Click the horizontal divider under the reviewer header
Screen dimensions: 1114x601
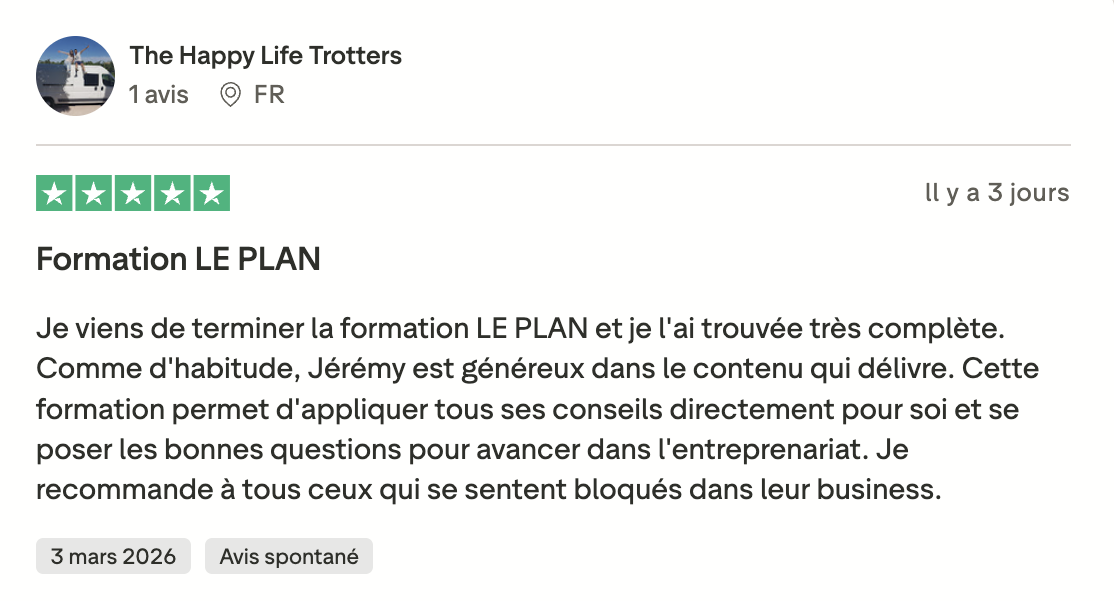[553, 145]
